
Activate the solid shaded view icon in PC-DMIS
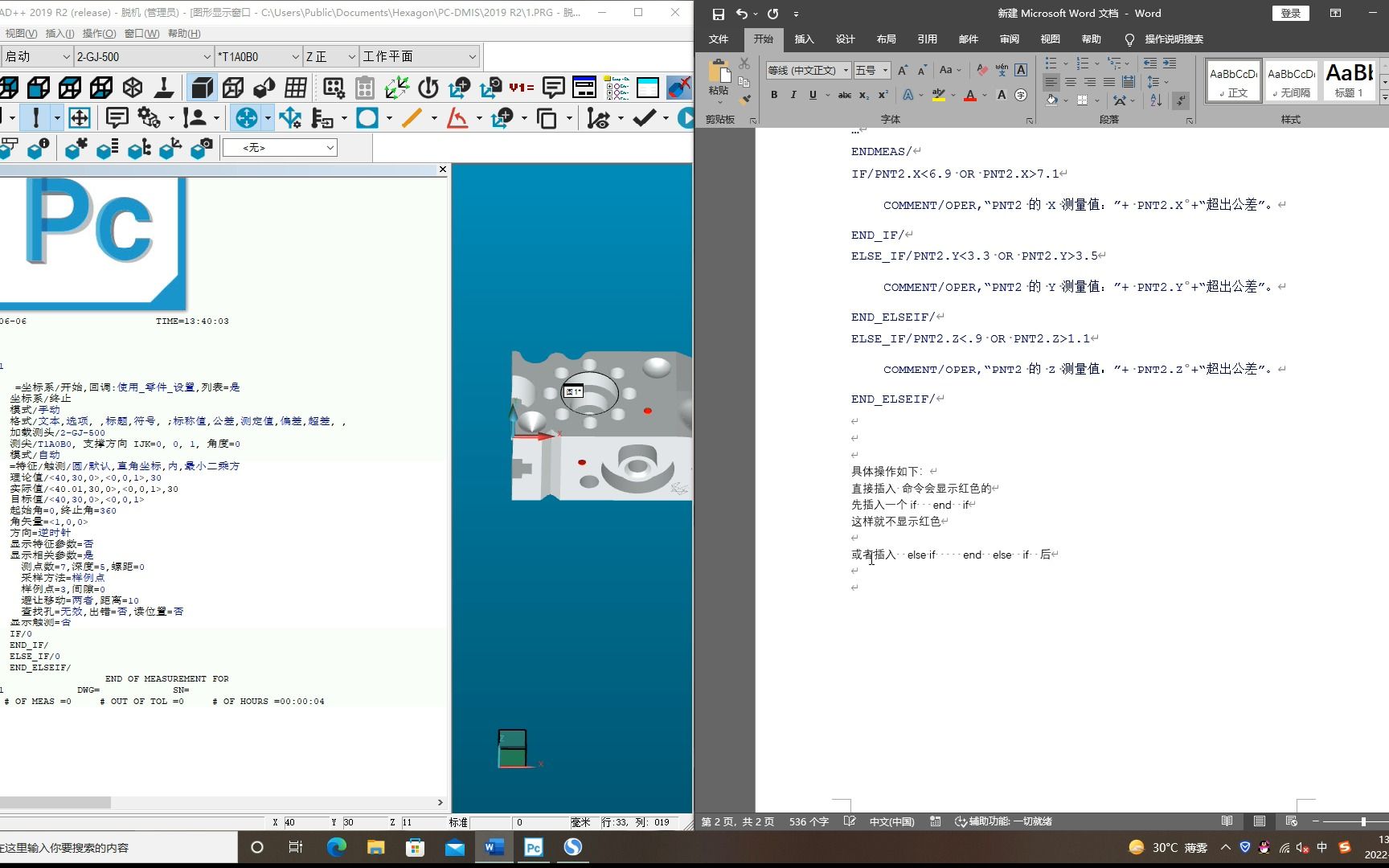pyautogui.click(x=201, y=88)
